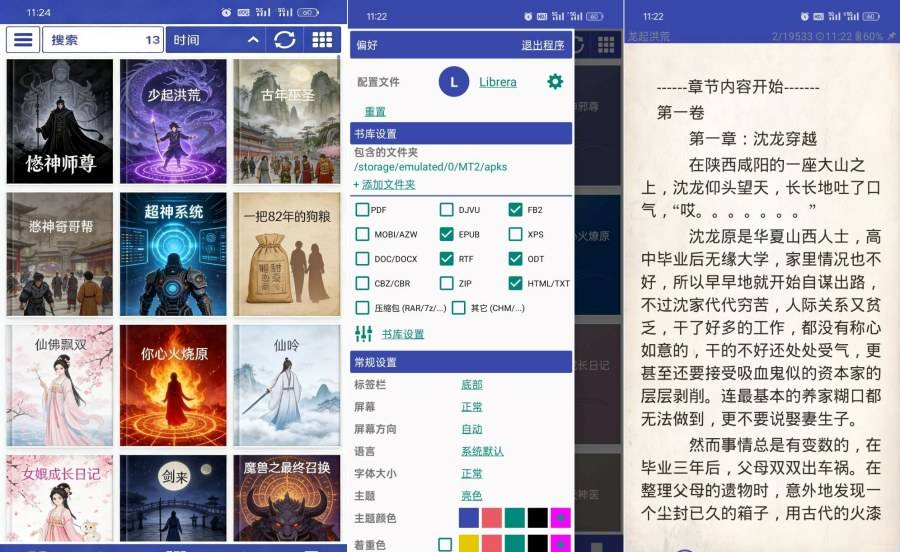The height and width of the screenshot is (552, 900).
Task: Click the search field 搜索
Action: pyautogui.click(x=103, y=40)
